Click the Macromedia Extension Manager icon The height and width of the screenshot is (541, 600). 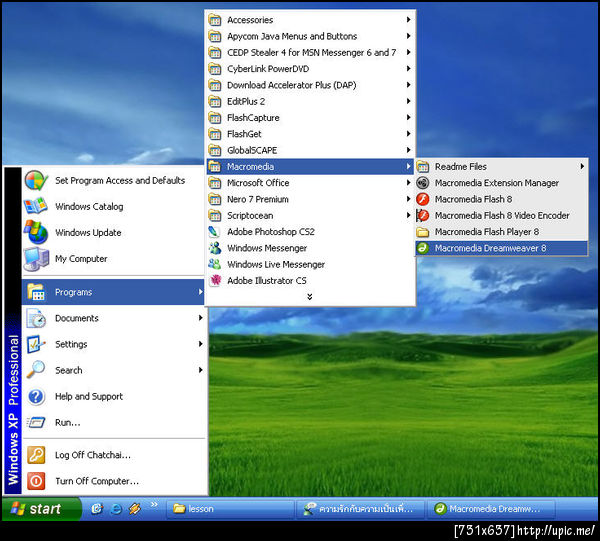tap(422, 183)
